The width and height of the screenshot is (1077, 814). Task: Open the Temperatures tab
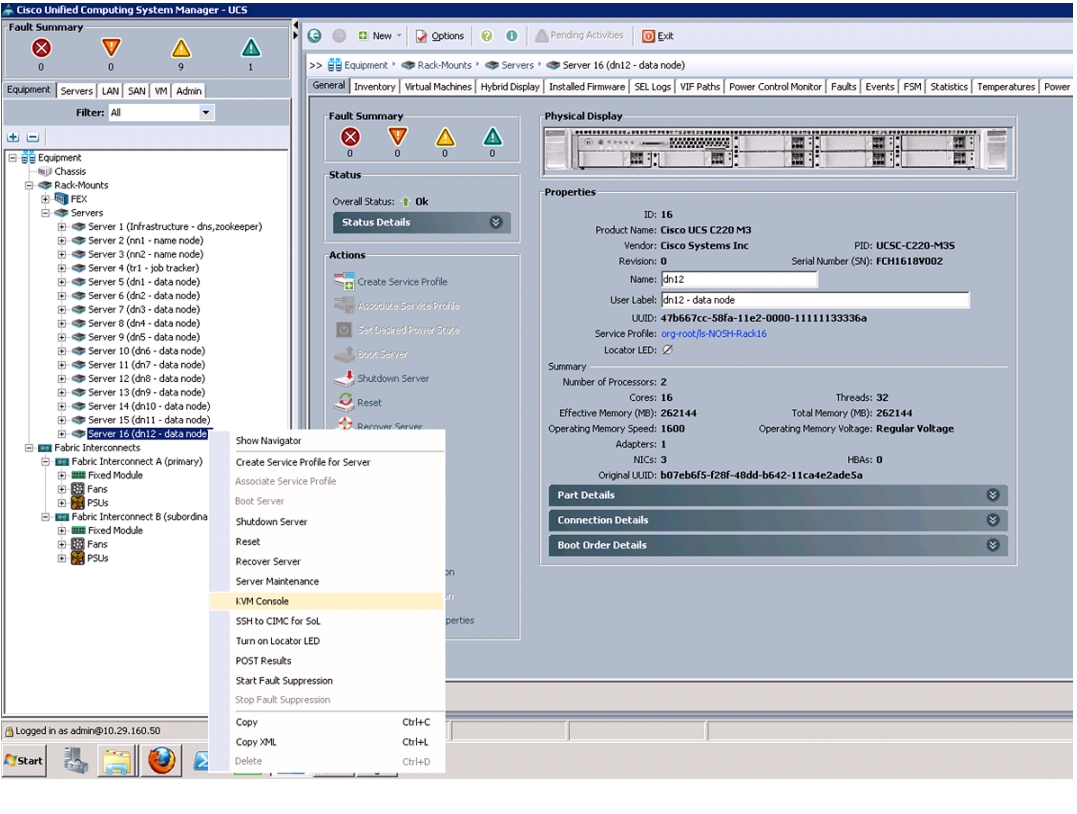[1006, 87]
